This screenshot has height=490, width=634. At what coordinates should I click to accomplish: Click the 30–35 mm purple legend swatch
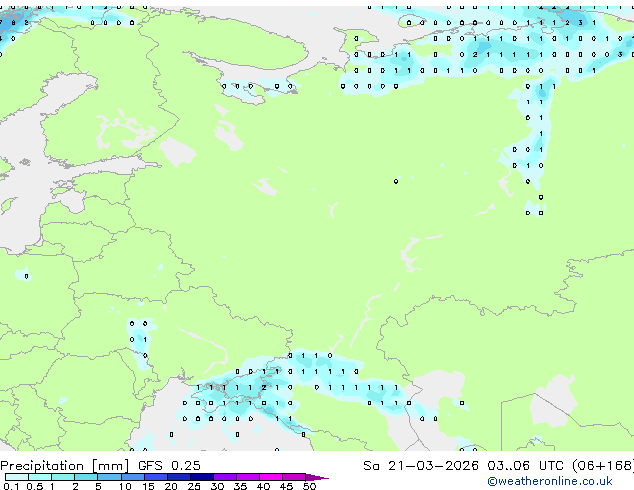point(225,477)
